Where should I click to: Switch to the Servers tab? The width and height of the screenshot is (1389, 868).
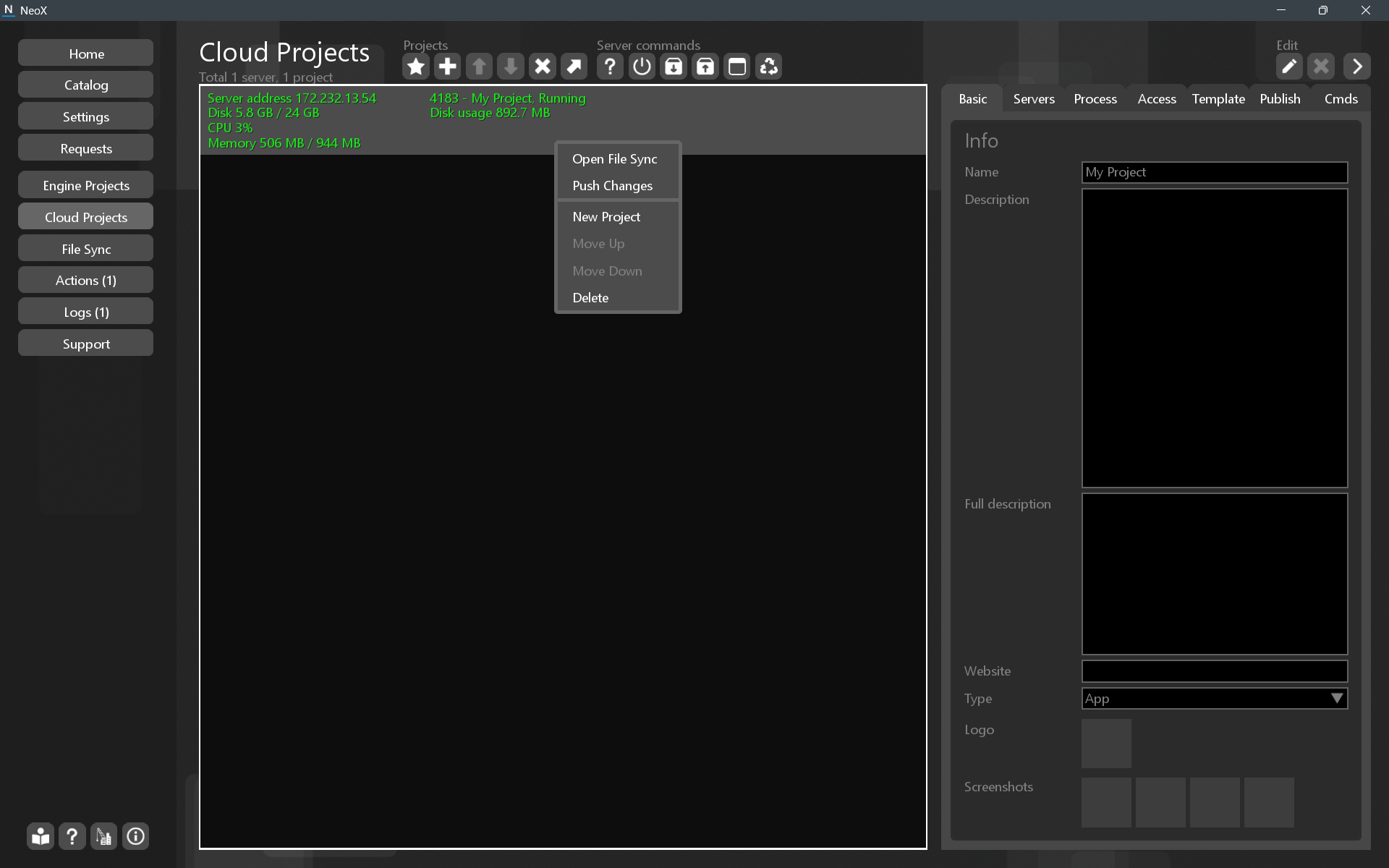[1033, 99]
